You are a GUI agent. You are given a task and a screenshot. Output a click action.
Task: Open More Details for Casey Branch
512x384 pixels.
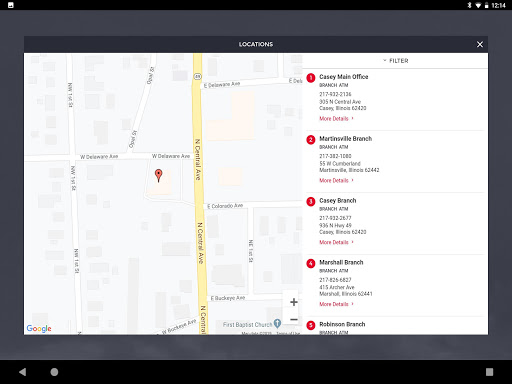point(336,242)
